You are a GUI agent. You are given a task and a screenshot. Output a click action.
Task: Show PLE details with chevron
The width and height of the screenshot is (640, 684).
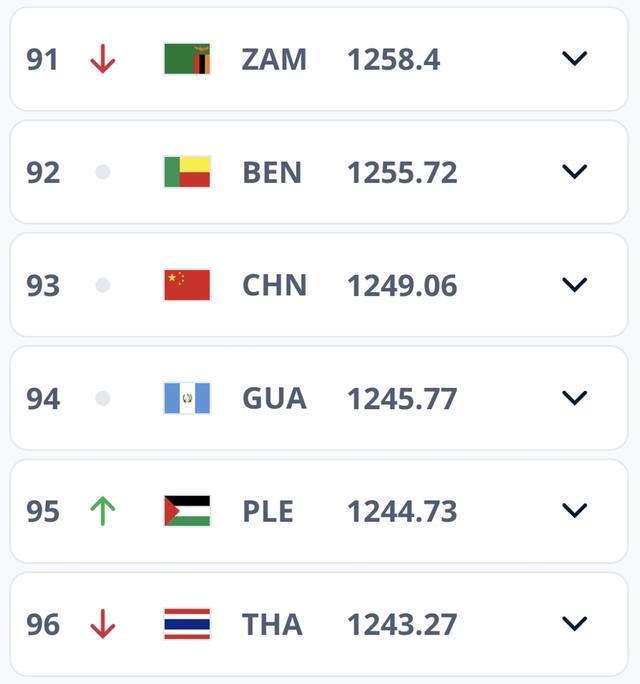coord(574,511)
